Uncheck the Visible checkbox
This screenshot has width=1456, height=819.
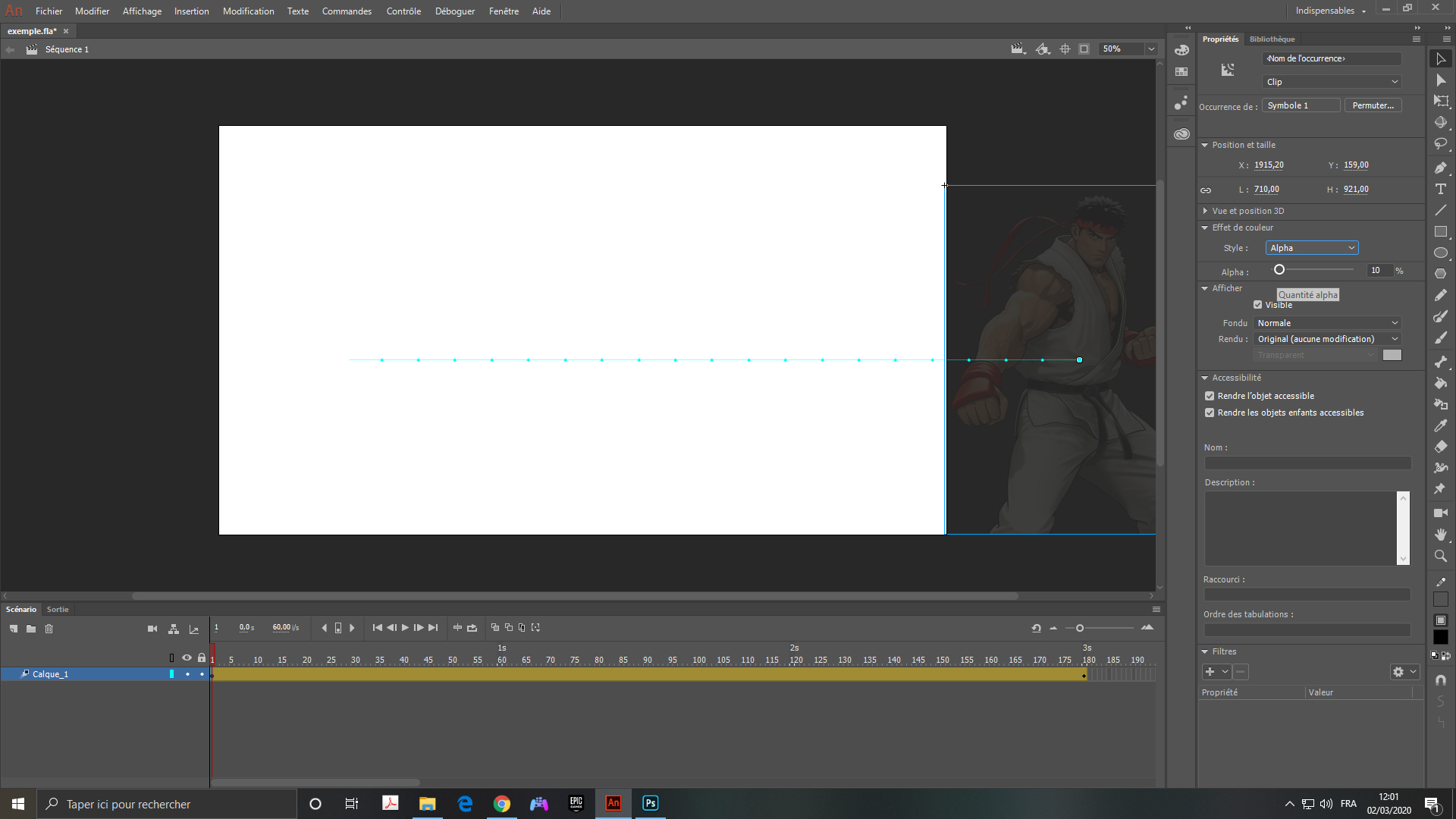coord(1257,305)
